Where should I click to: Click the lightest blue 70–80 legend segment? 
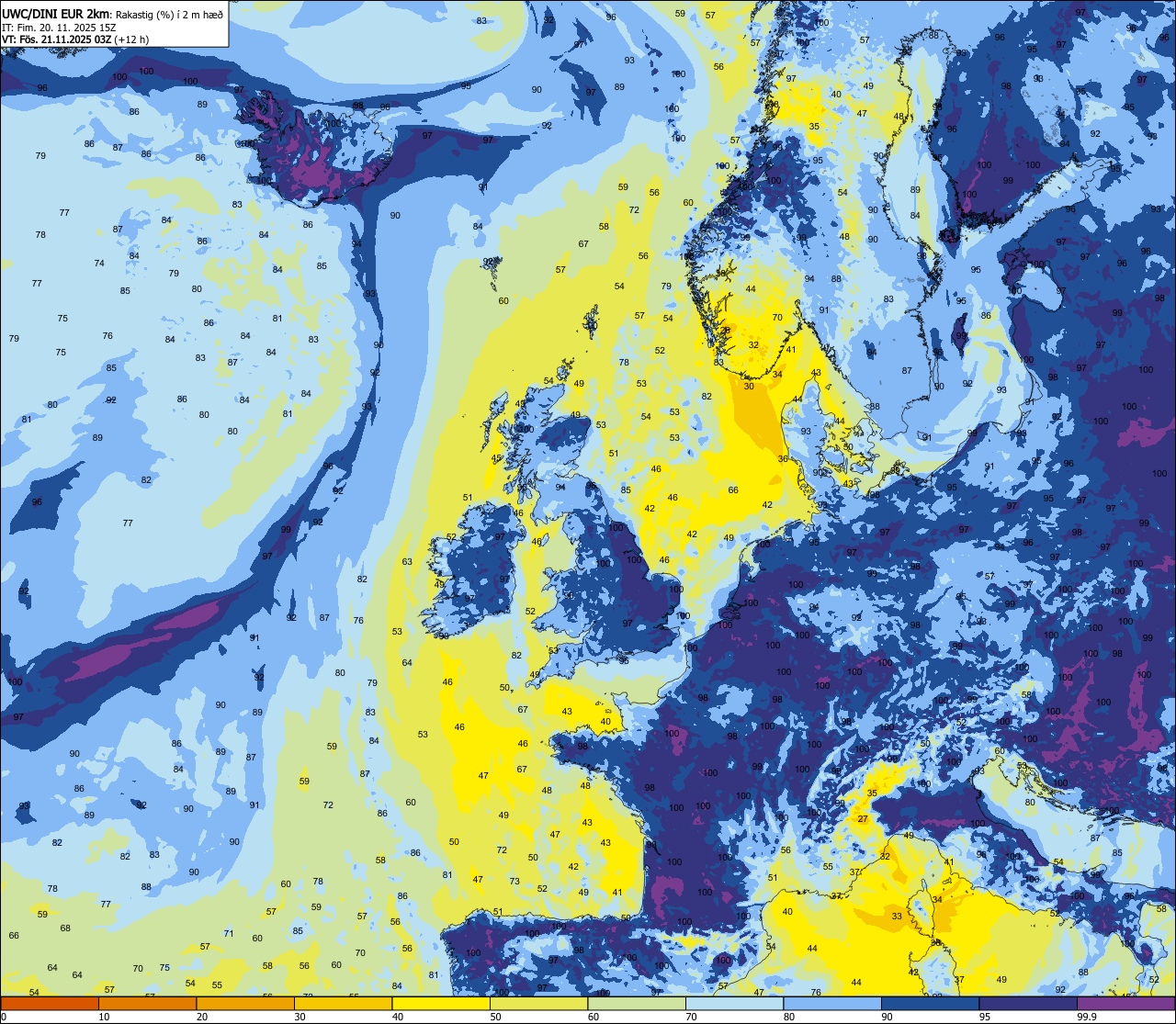734,1003
